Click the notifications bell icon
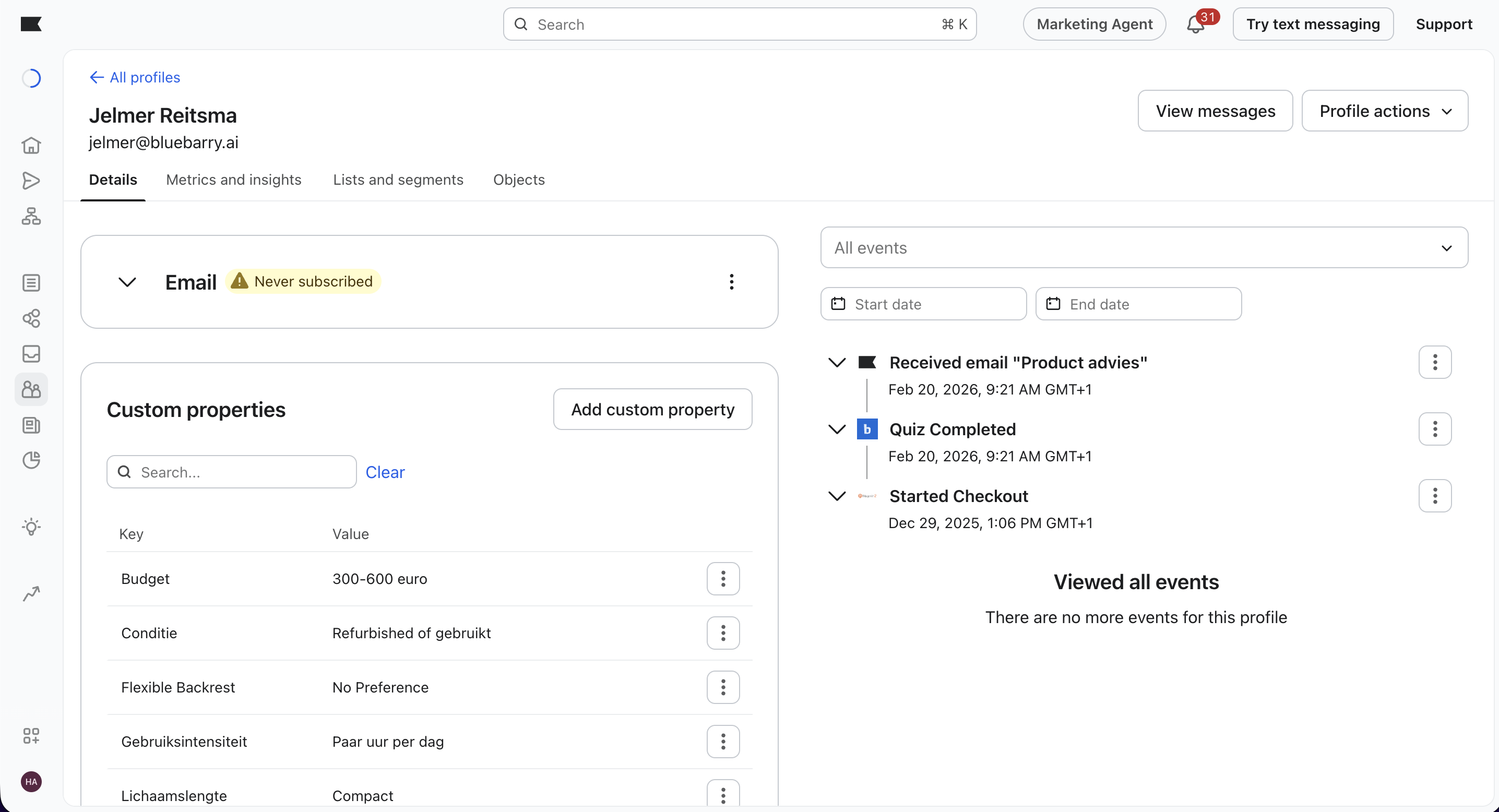 [1195, 25]
